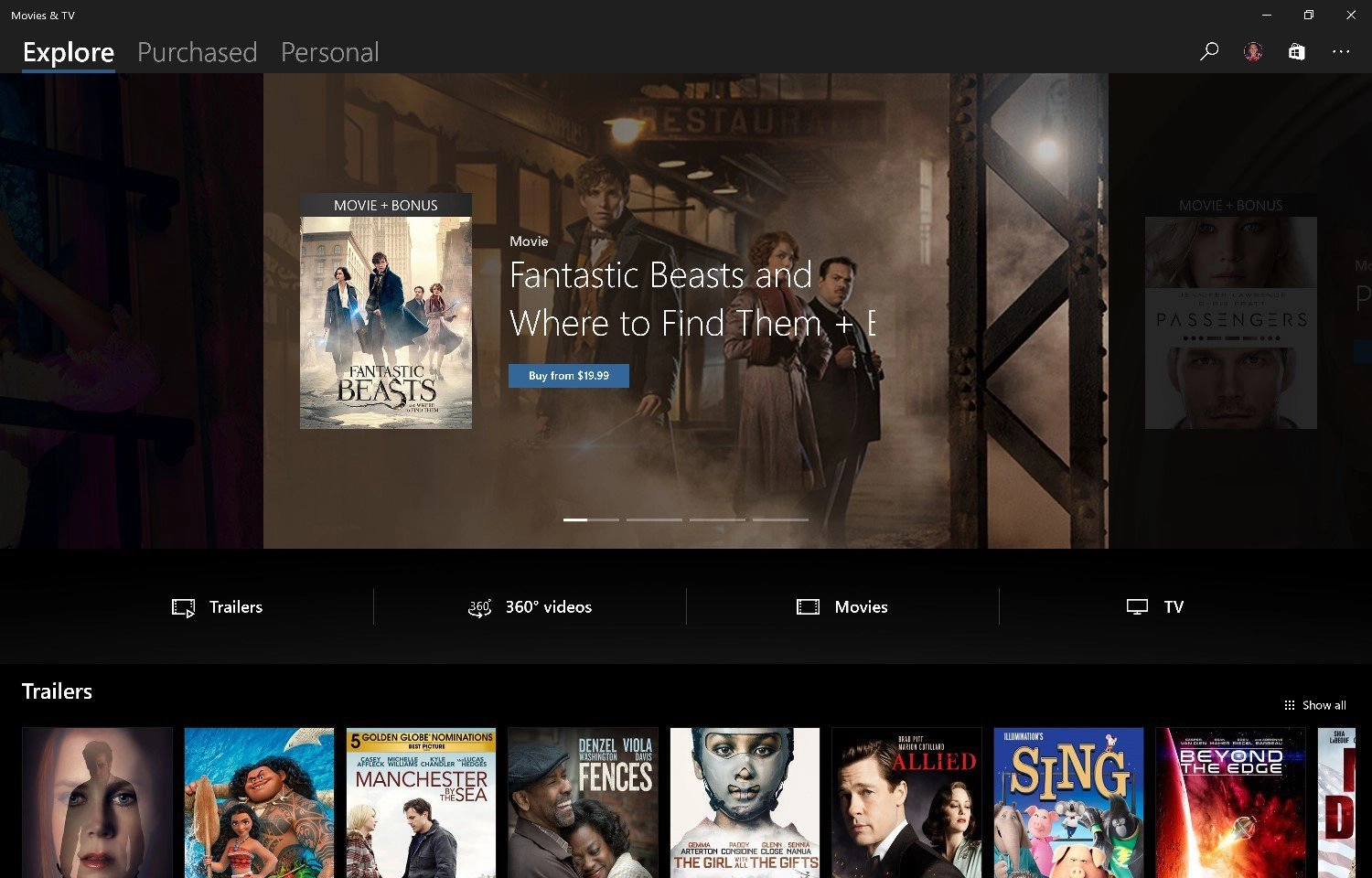Screen dimensions: 1372x878
Task: Open the Fences trailer thumbnail
Action: tap(583, 803)
